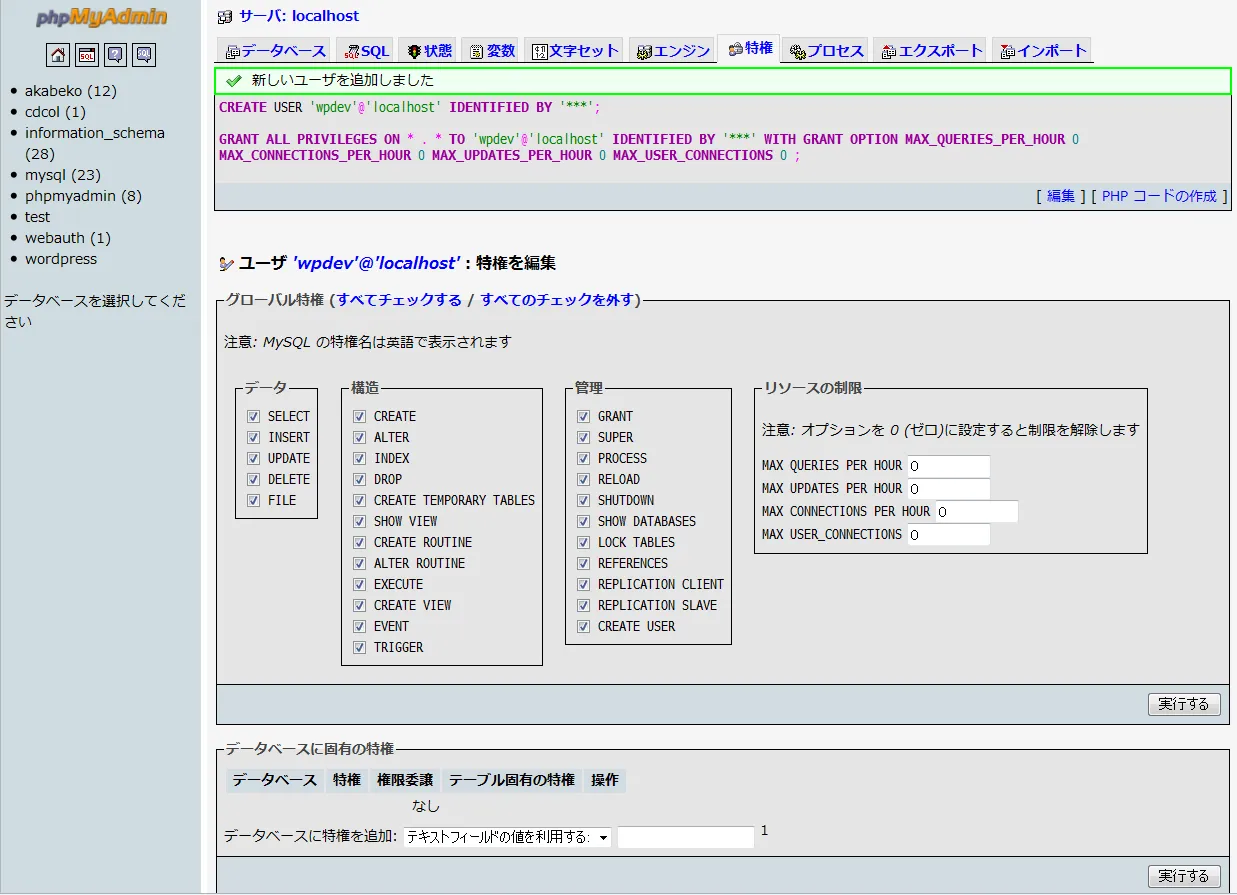Open phpMyAdmin documentation help icon
The width and height of the screenshot is (1237, 895).
point(116,55)
